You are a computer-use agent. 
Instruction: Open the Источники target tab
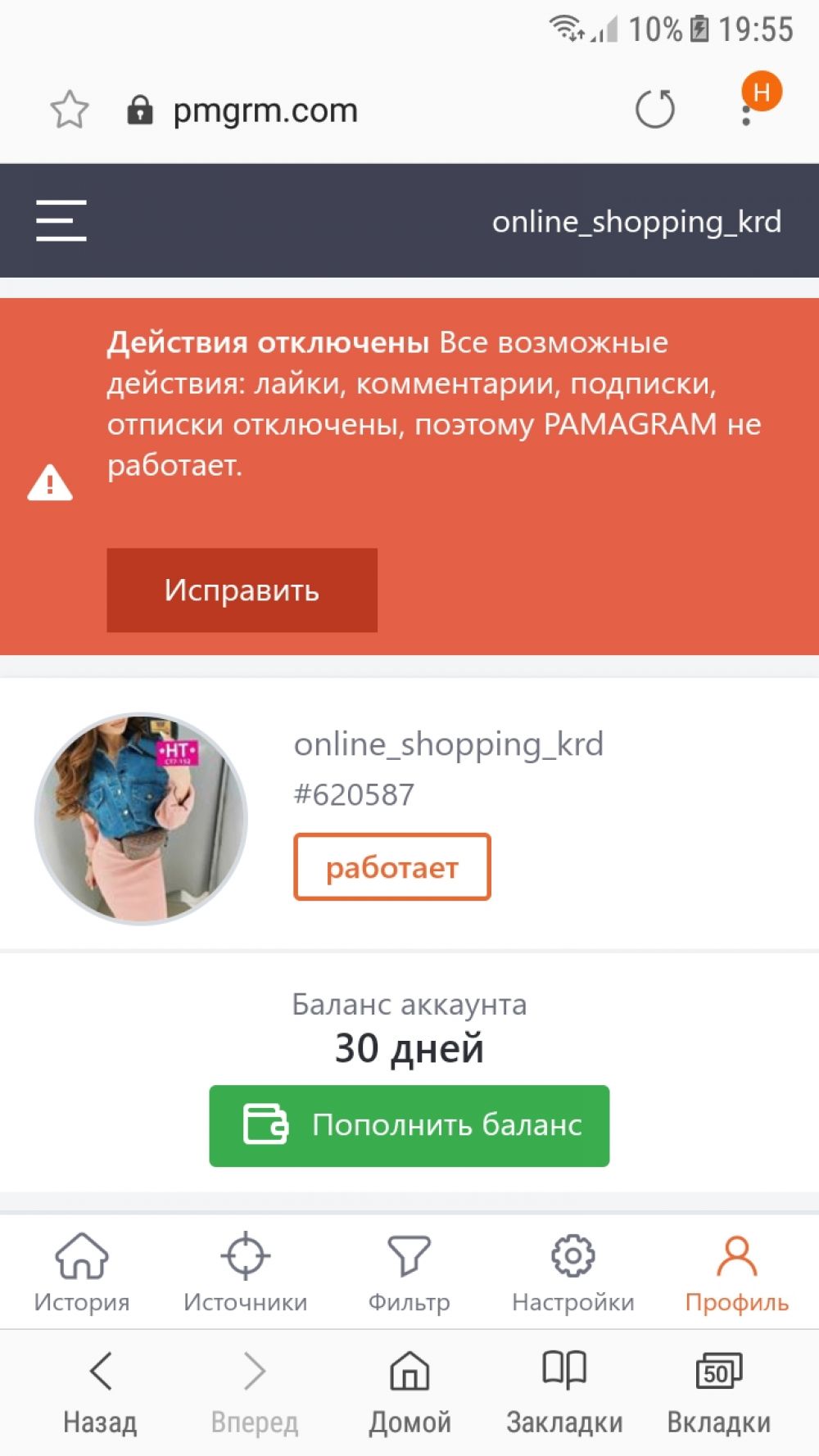pyautogui.click(x=246, y=1273)
